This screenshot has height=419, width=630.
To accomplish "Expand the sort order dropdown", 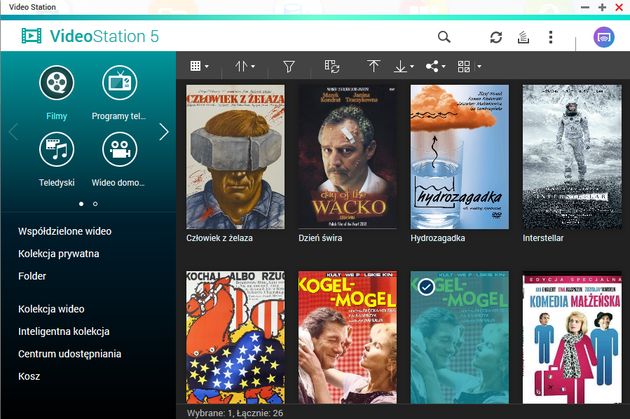I will point(245,66).
